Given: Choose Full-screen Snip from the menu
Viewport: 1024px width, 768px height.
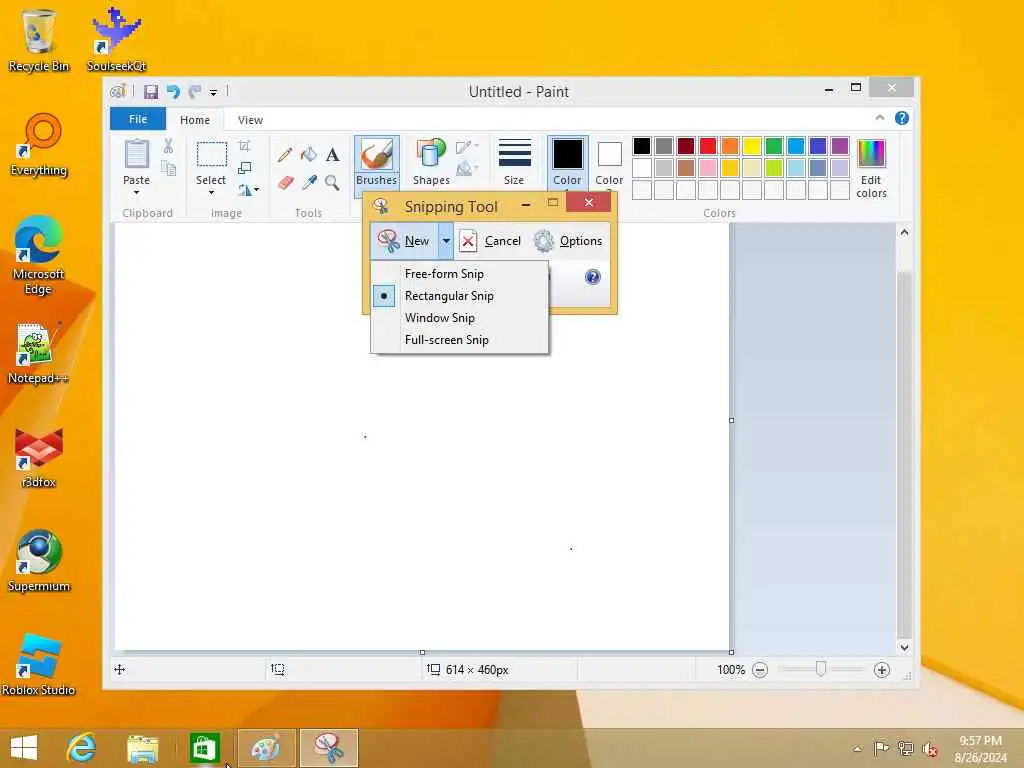Looking at the screenshot, I should (460, 340).
